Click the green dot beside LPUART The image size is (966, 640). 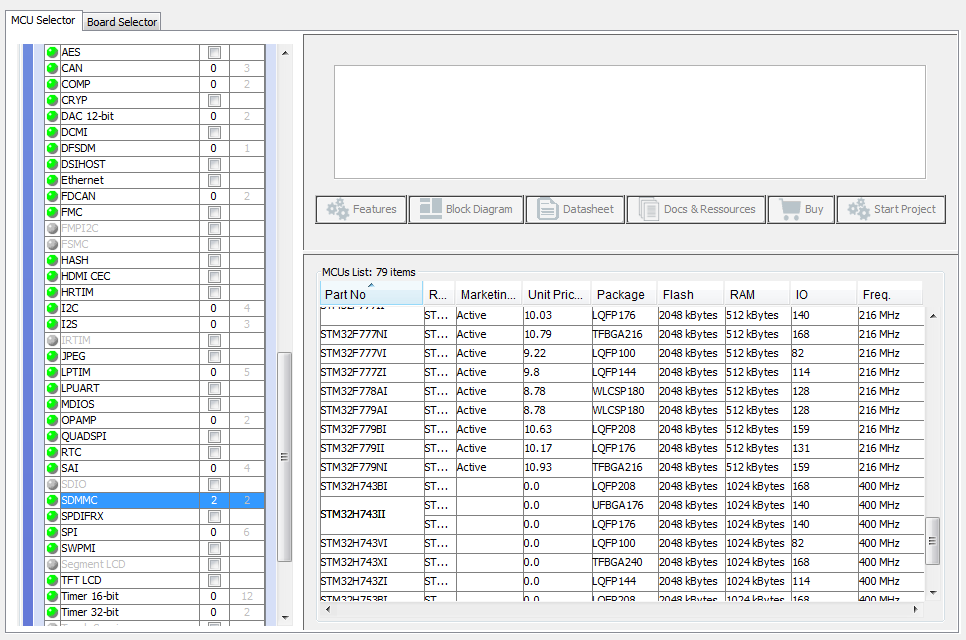[52, 389]
